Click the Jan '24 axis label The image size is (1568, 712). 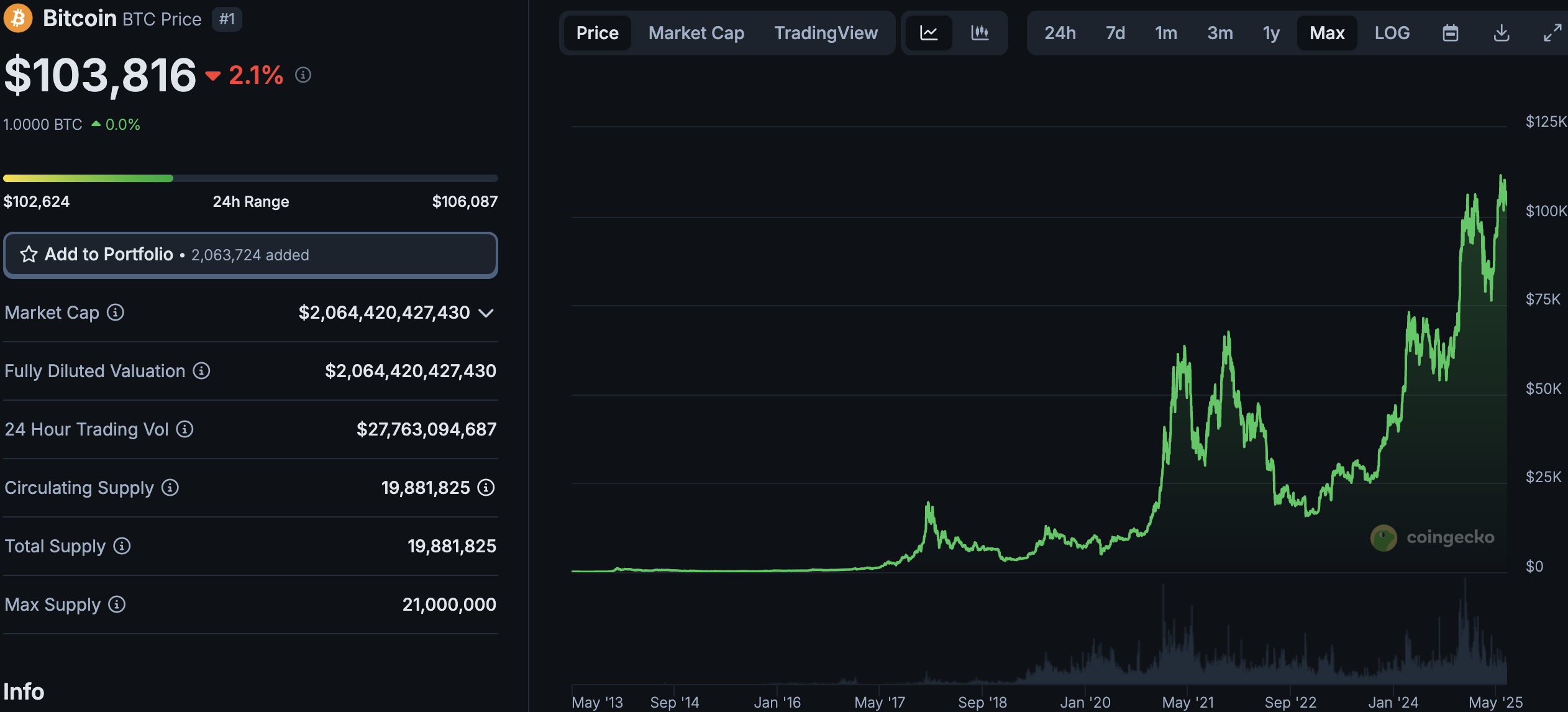point(1393,703)
